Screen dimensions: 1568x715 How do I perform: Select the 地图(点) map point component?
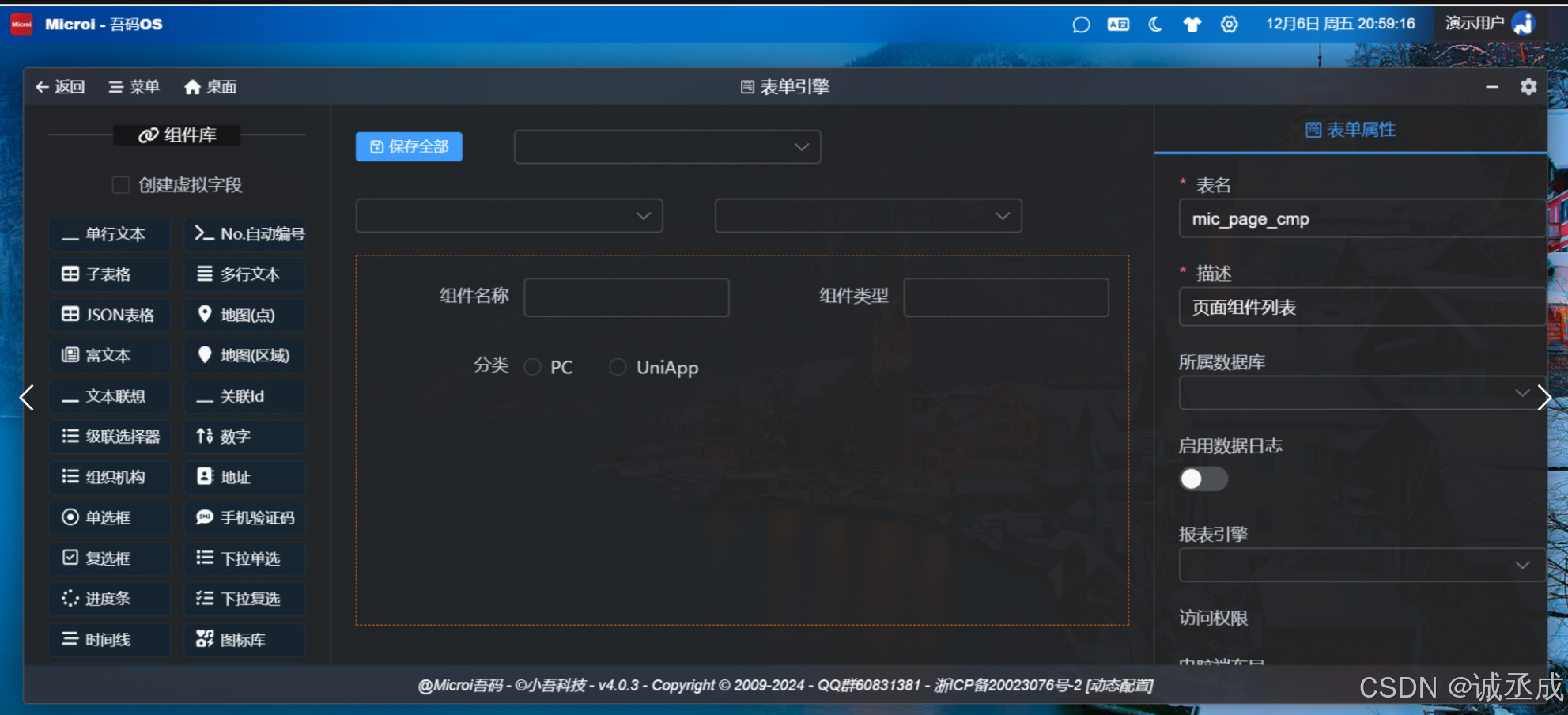coord(244,315)
